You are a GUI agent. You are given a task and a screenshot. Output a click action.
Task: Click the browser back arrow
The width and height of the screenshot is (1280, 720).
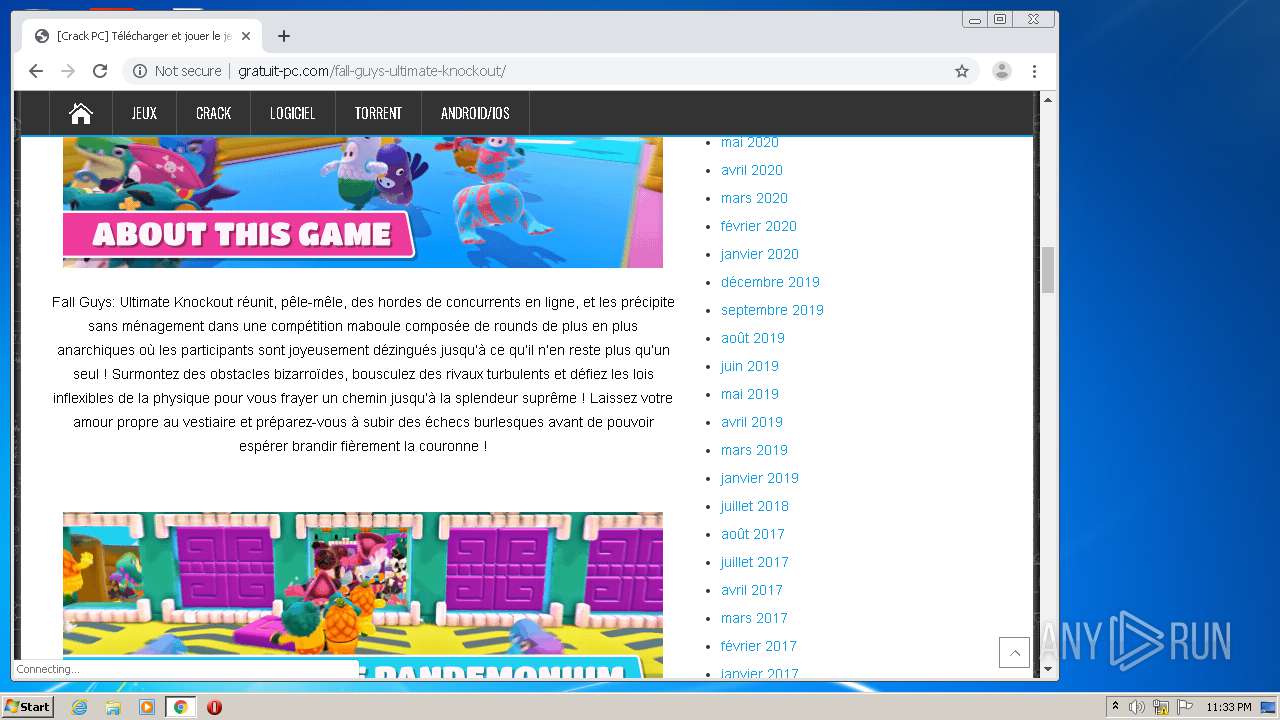tap(36, 71)
